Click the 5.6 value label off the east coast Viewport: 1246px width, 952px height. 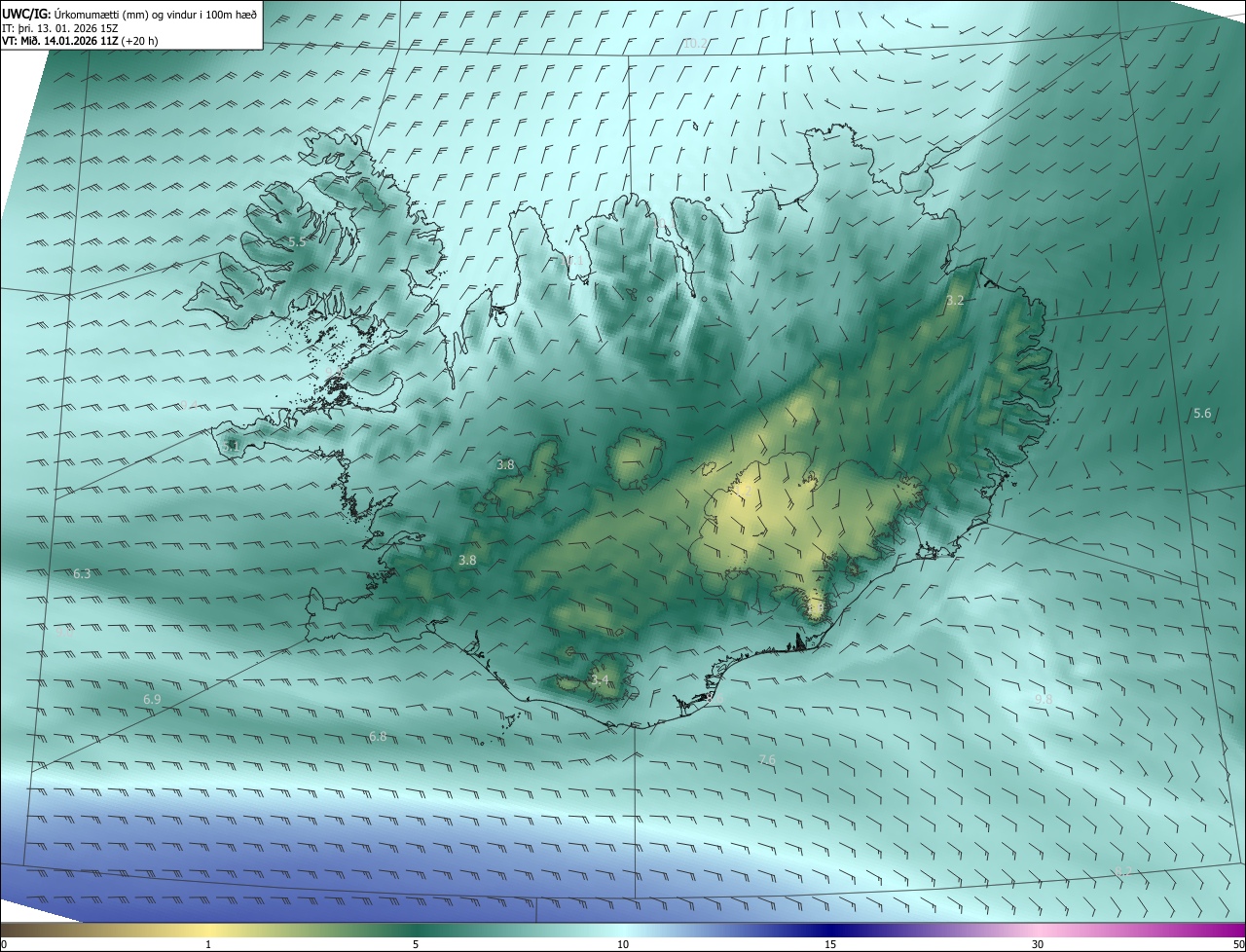pos(1202,414)
